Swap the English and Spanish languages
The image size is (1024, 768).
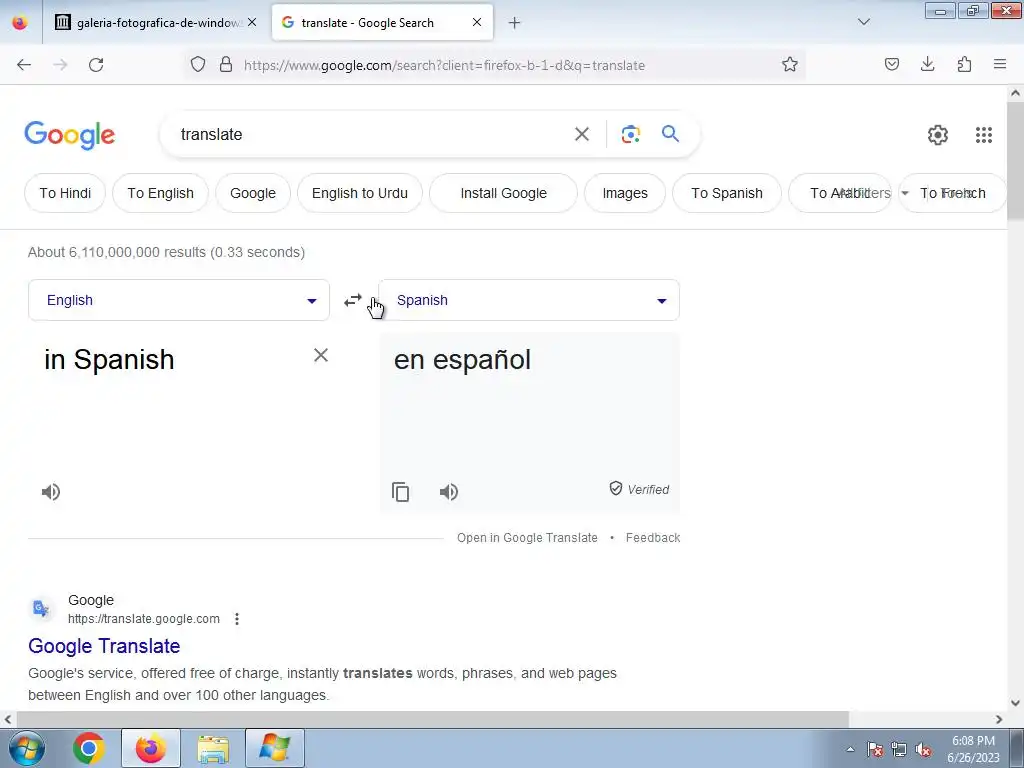point(353,300)
